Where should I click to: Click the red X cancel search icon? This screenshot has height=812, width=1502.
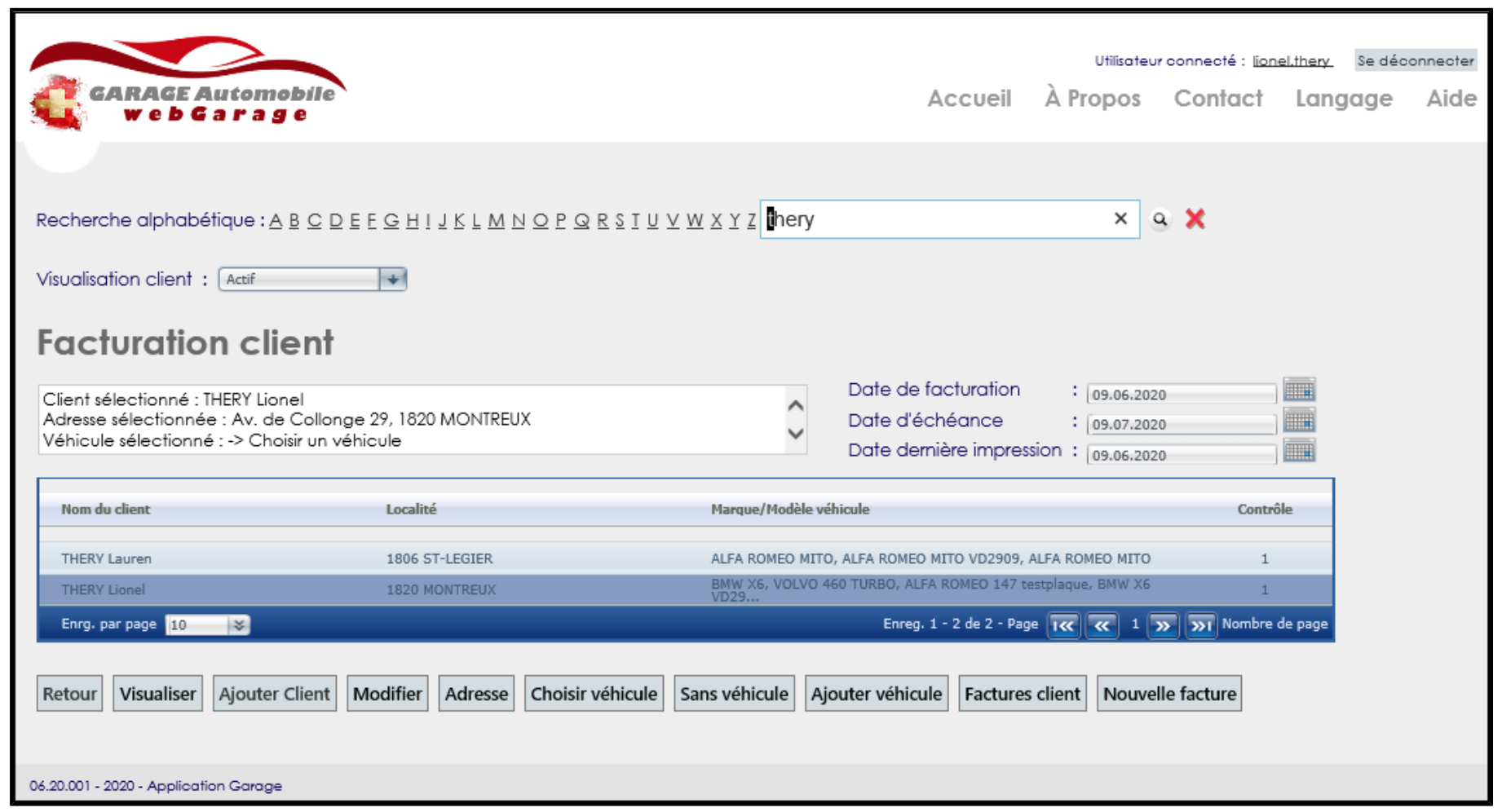click(x=1195, y=219)
